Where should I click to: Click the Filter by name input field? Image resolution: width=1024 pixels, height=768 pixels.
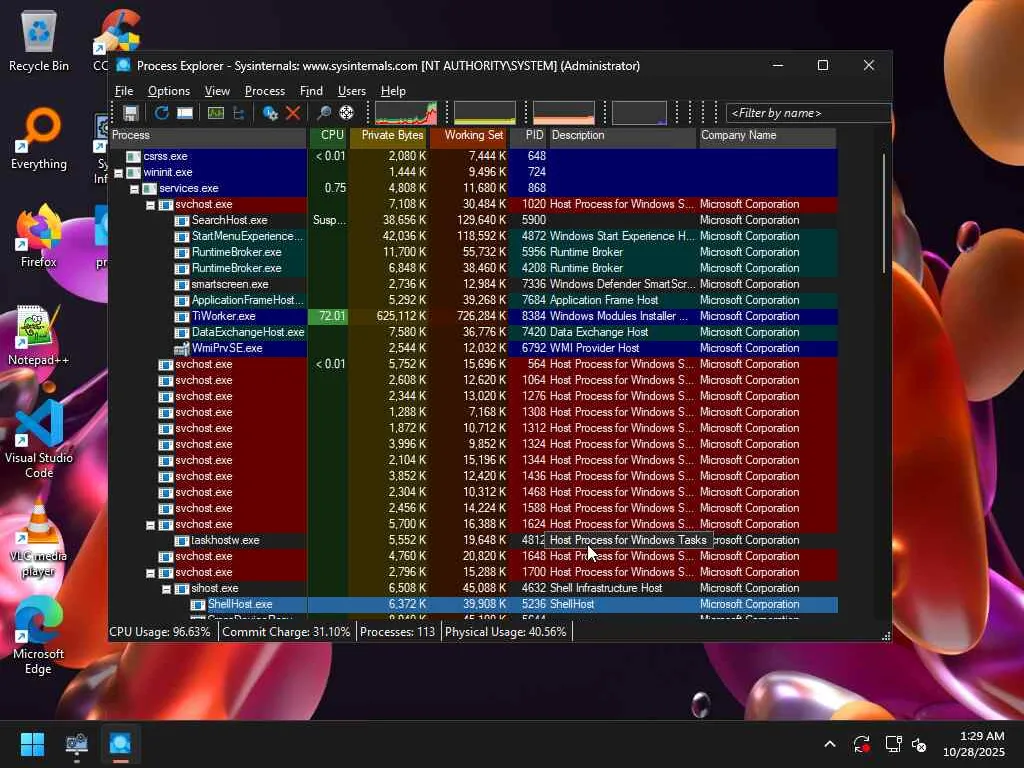808,113
